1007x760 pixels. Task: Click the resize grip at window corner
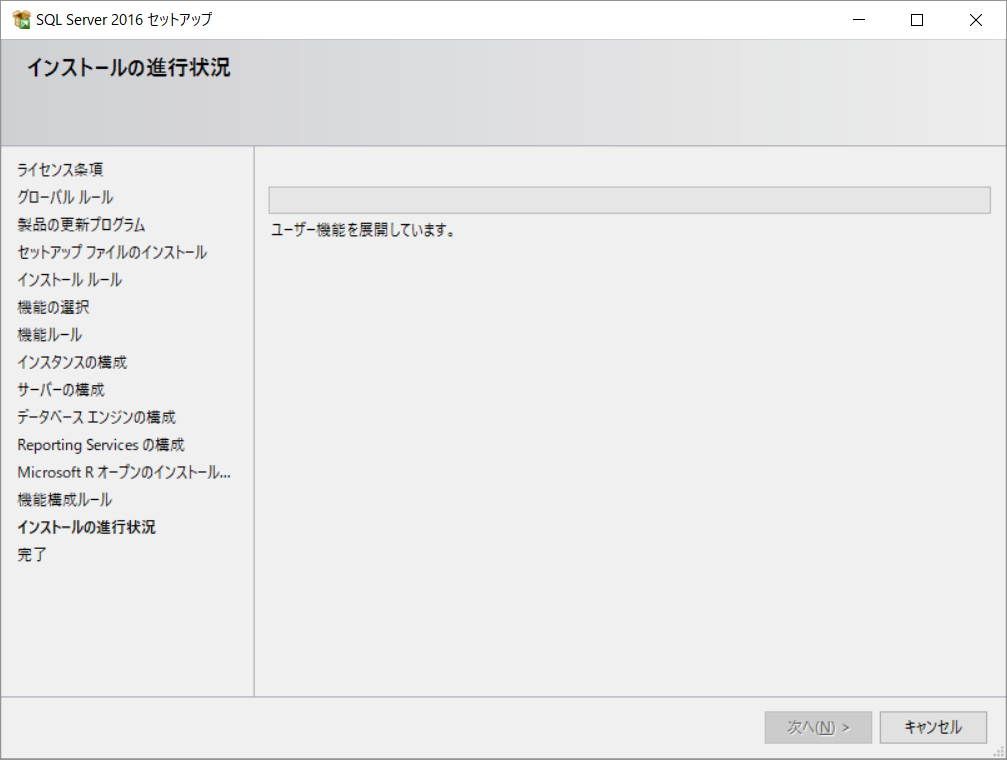pos(999,752)
